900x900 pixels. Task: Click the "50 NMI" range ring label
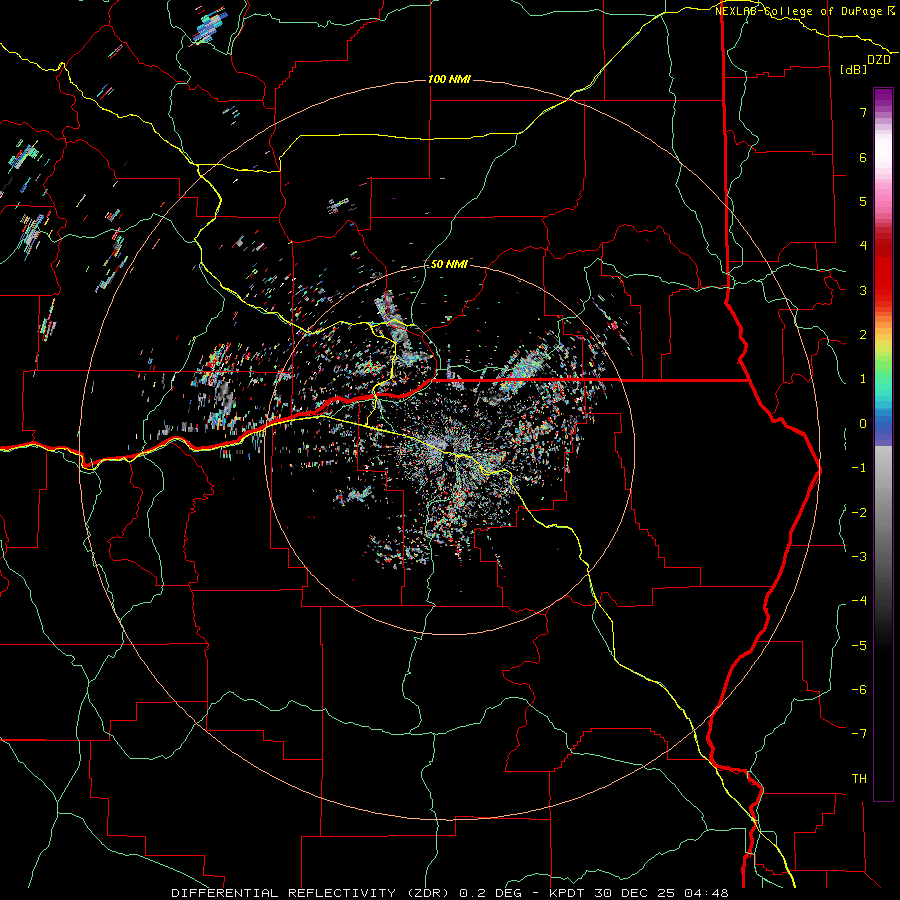[x=449, y=264]
